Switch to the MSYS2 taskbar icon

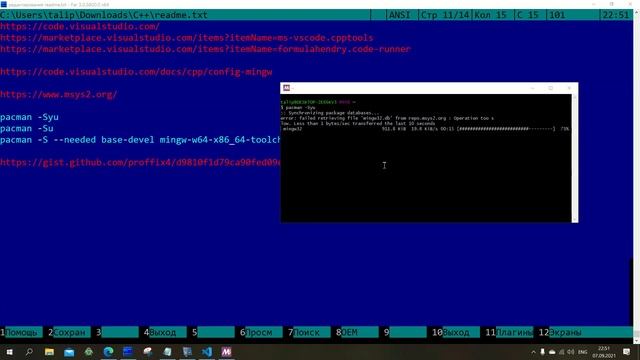pos(227,352)
